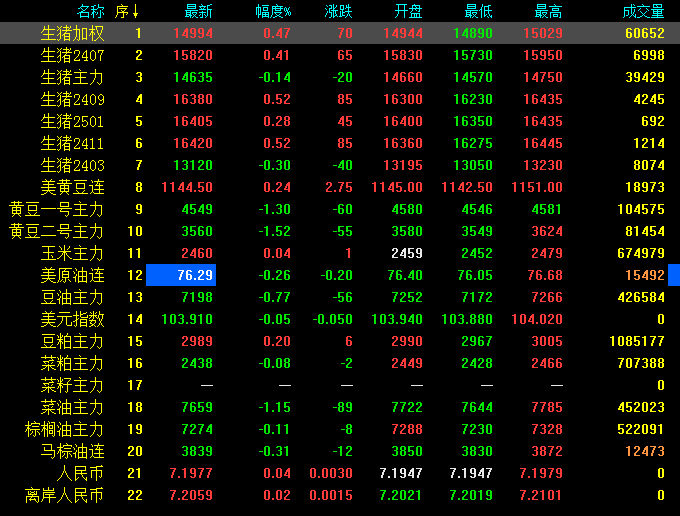
Task: Click the volume value 12473
Action: point(645,451)
